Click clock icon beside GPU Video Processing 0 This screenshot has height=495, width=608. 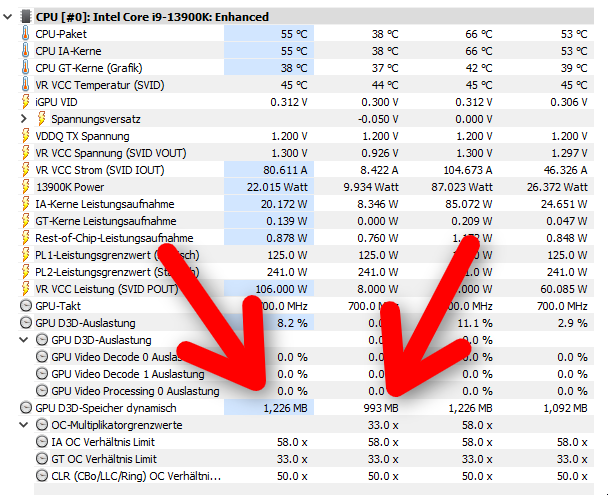tap(41, 391)
